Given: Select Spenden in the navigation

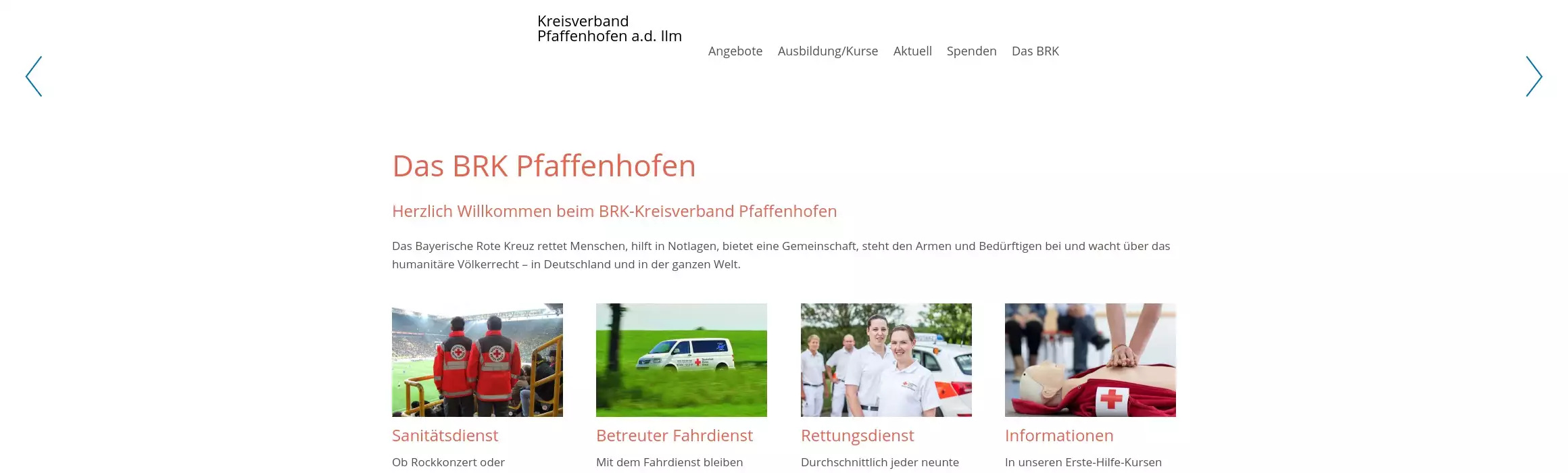Looking at the screenshot, I should (x=971, y=51).
